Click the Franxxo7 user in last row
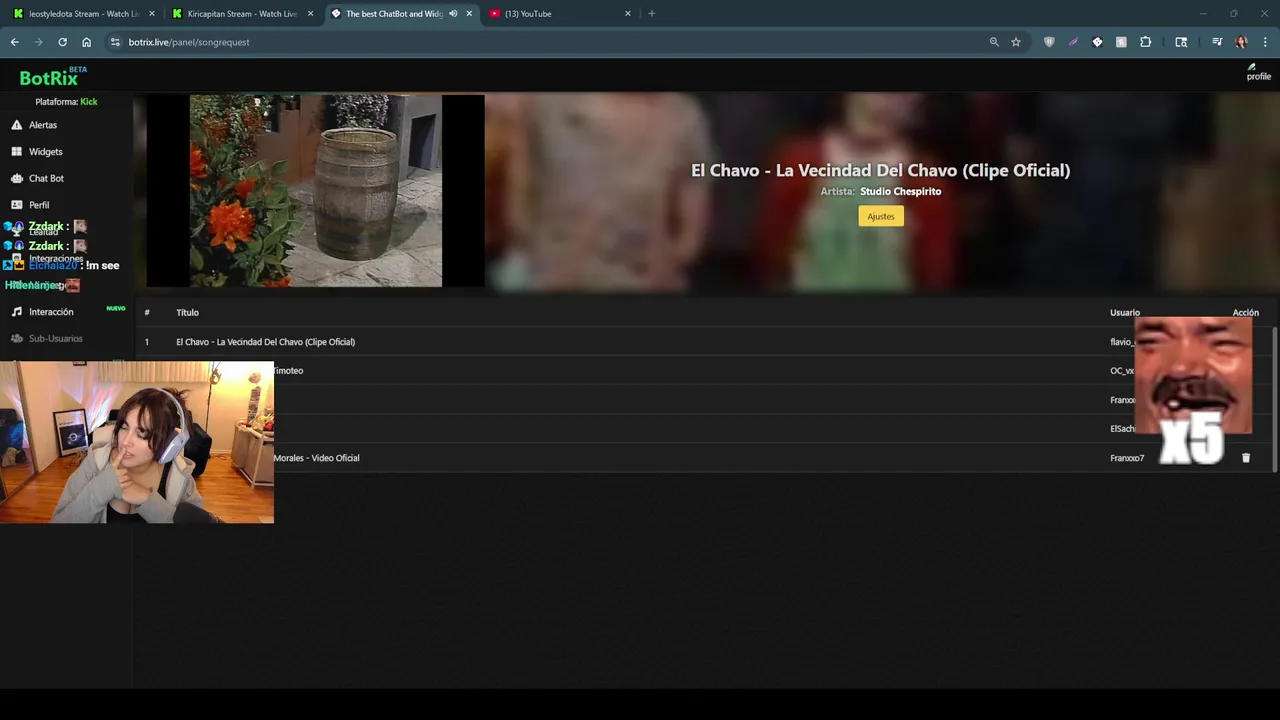Screen dimensions: 1280x720 tap(1127, 458)
